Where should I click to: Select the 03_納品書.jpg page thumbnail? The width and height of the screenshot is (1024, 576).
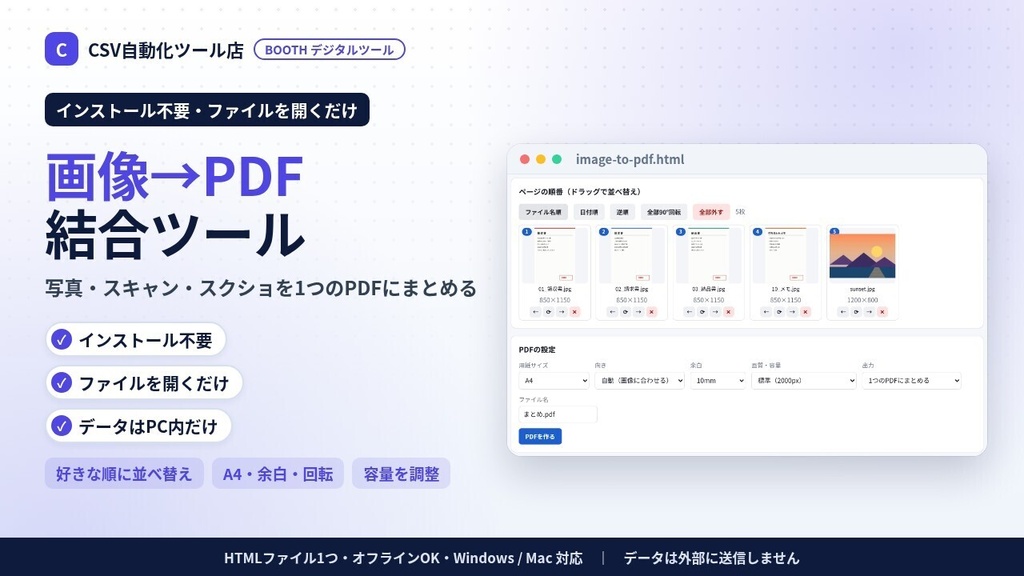(709, 255)
